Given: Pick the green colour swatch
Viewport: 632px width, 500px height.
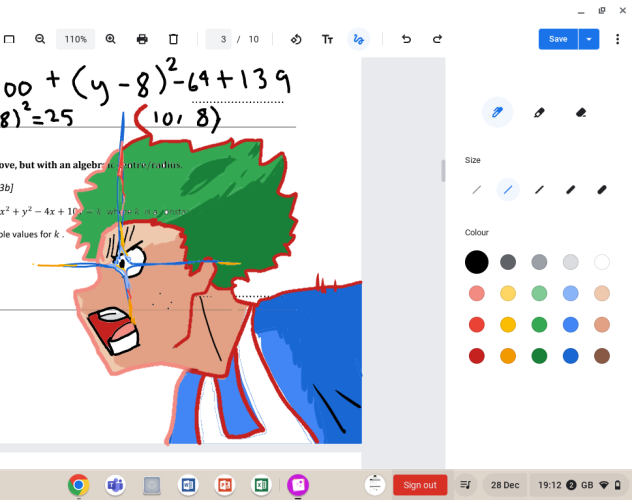Looking at the screenshot, I should [x=539, y=324].
